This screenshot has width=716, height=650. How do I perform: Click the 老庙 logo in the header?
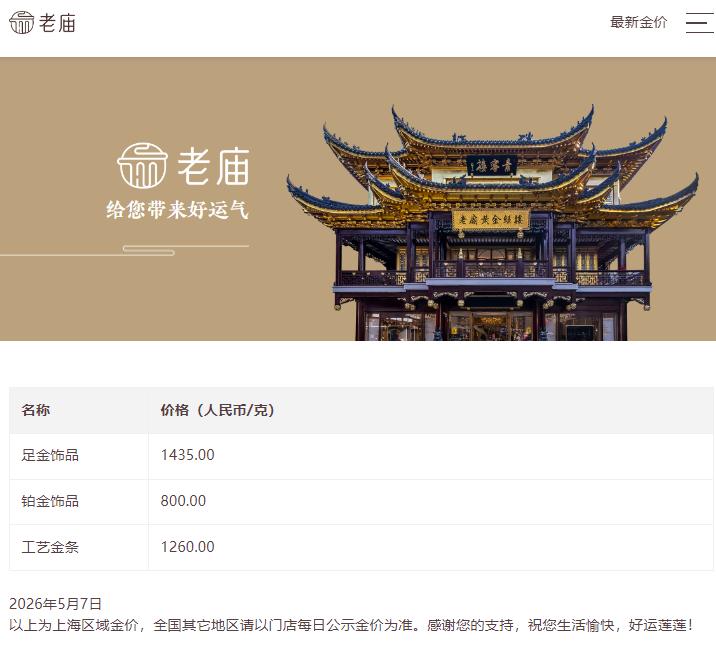tap(42, 22)
